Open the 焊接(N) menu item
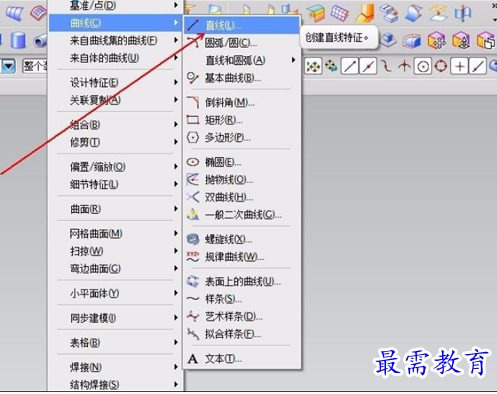The height and width of the screenshot is (394, 497). point(115,367)
